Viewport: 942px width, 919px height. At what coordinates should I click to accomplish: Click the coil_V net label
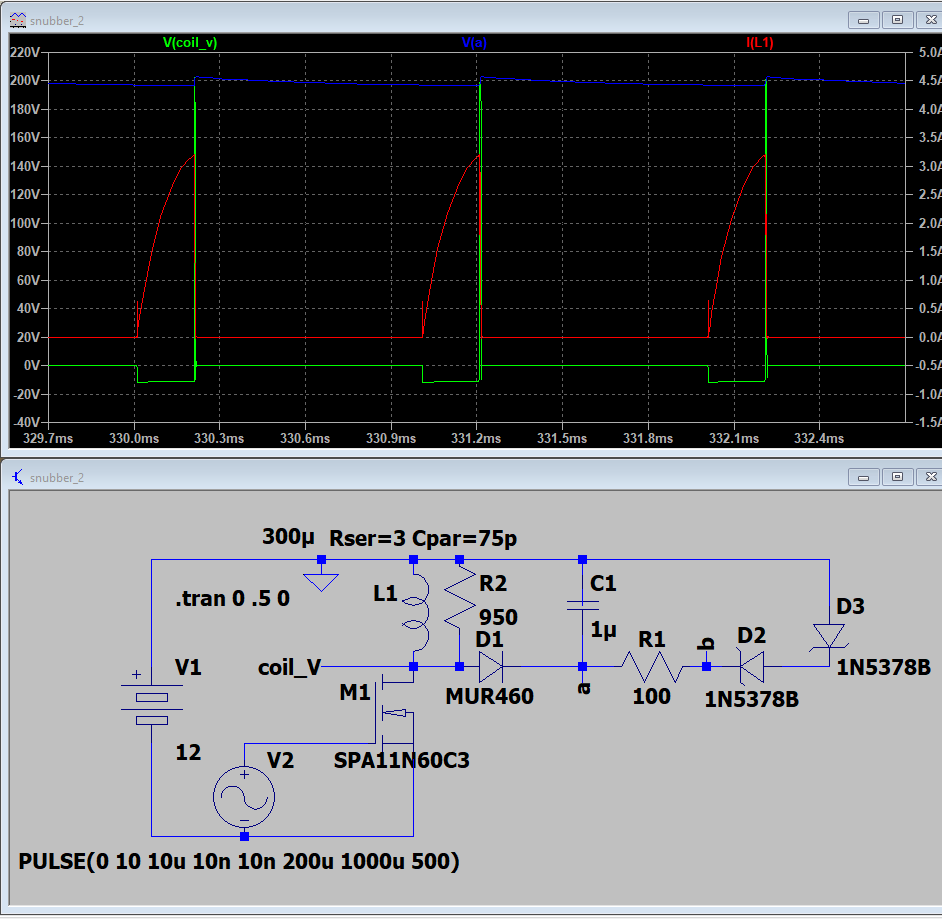point(289,667)
